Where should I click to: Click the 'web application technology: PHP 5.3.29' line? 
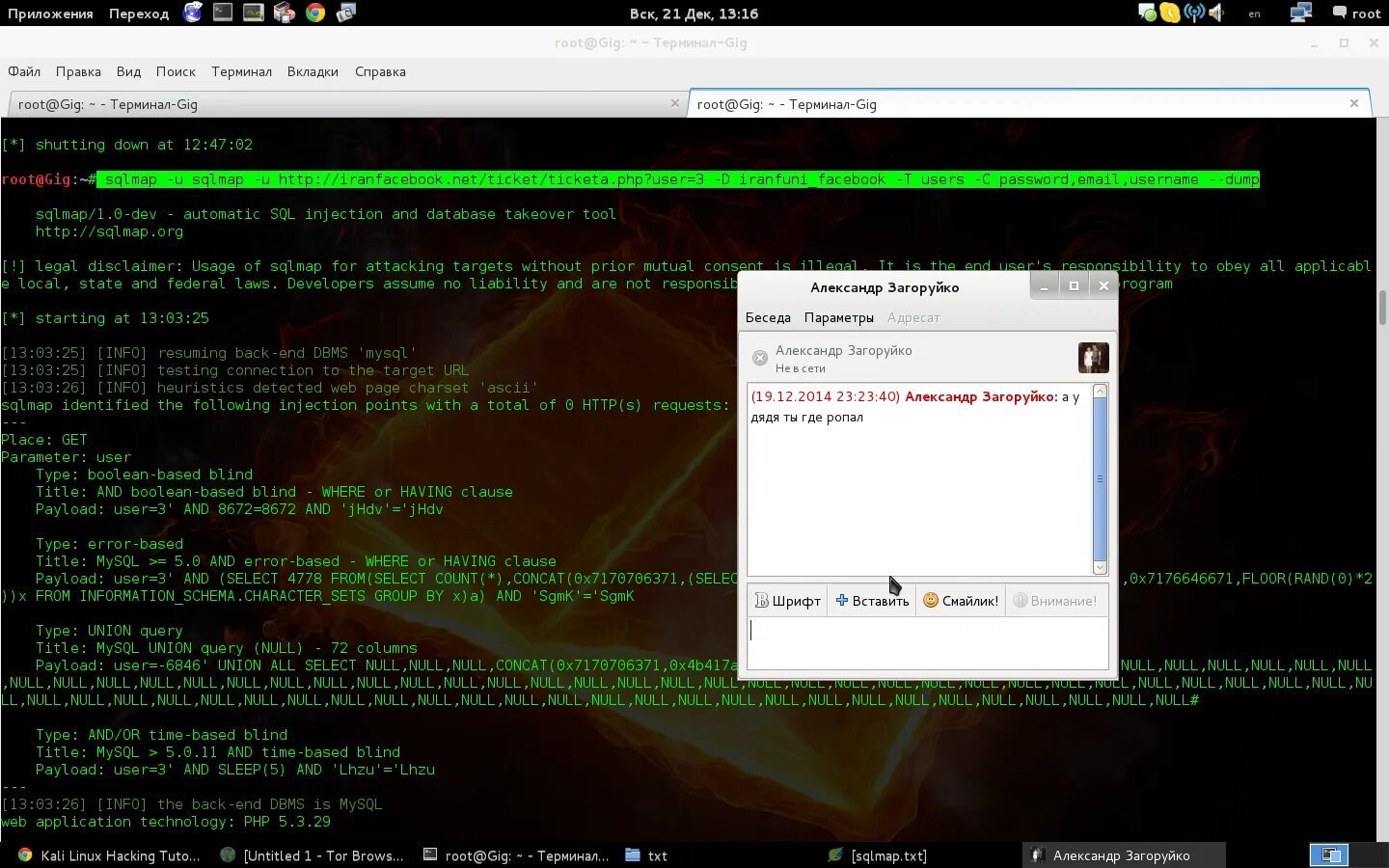166,822
